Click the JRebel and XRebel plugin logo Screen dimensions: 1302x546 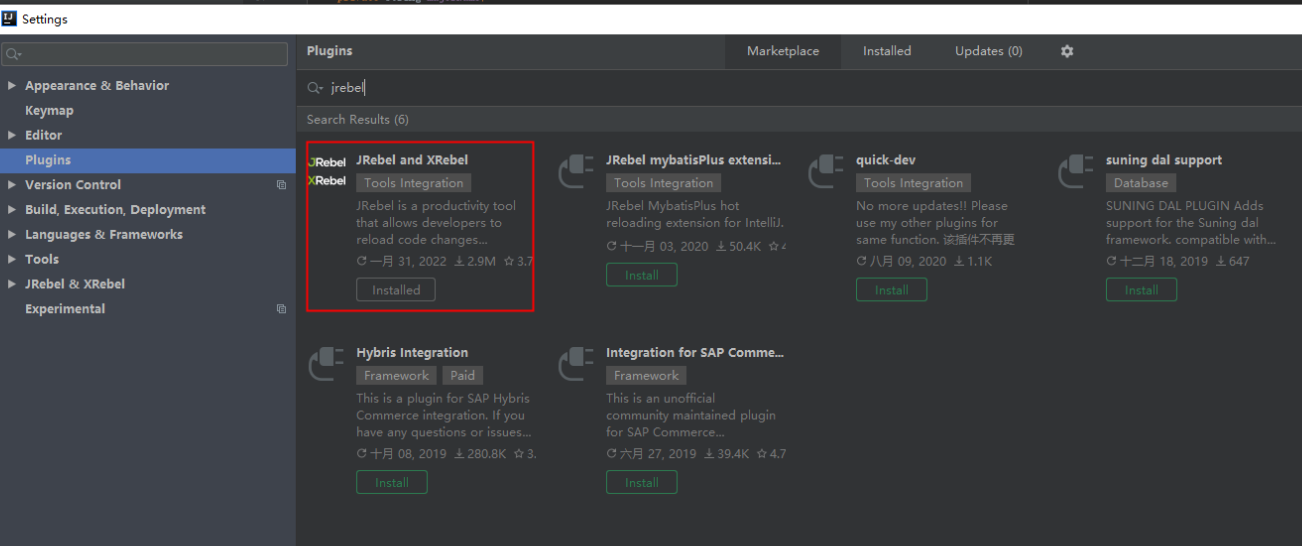327,171
